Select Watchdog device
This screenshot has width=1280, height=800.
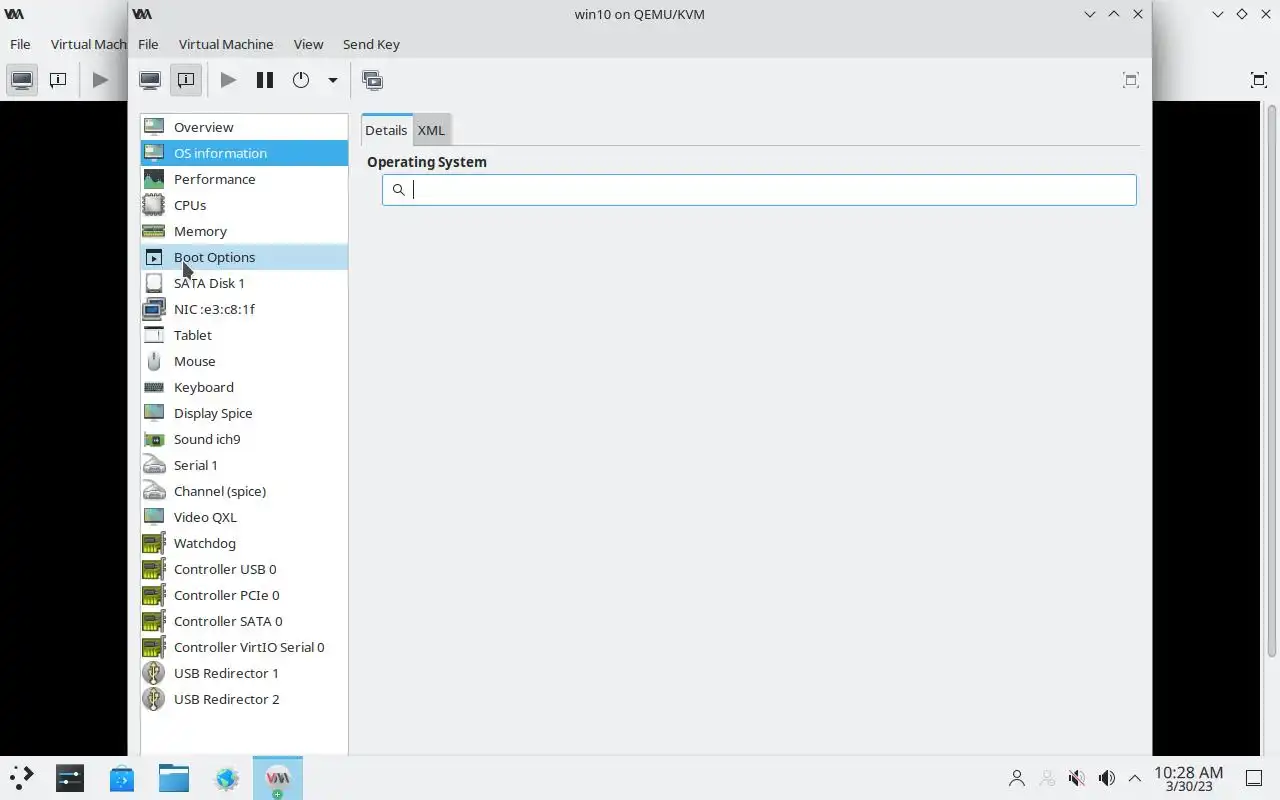coord(244,543)
